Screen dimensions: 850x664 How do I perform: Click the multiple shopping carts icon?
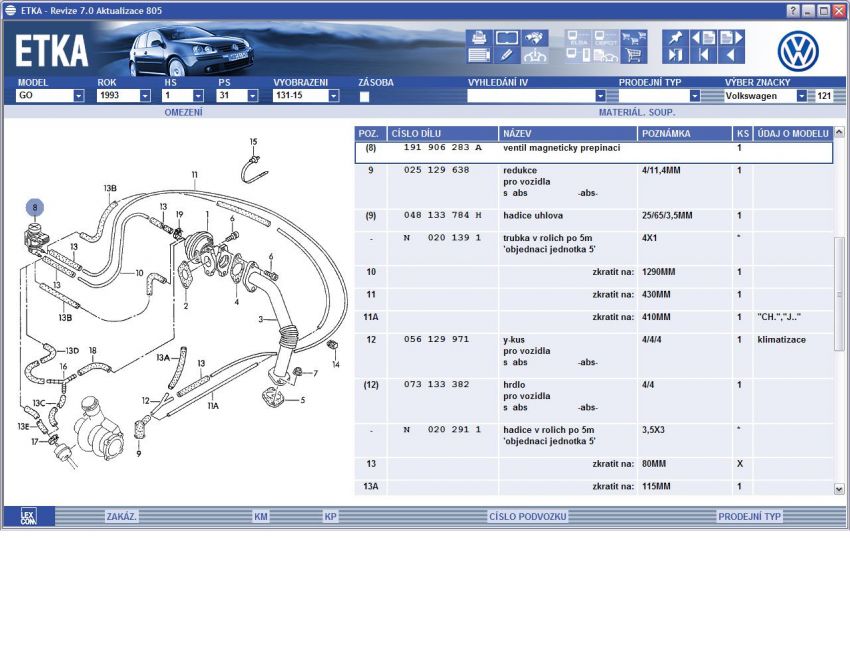(x=634, y=38)
